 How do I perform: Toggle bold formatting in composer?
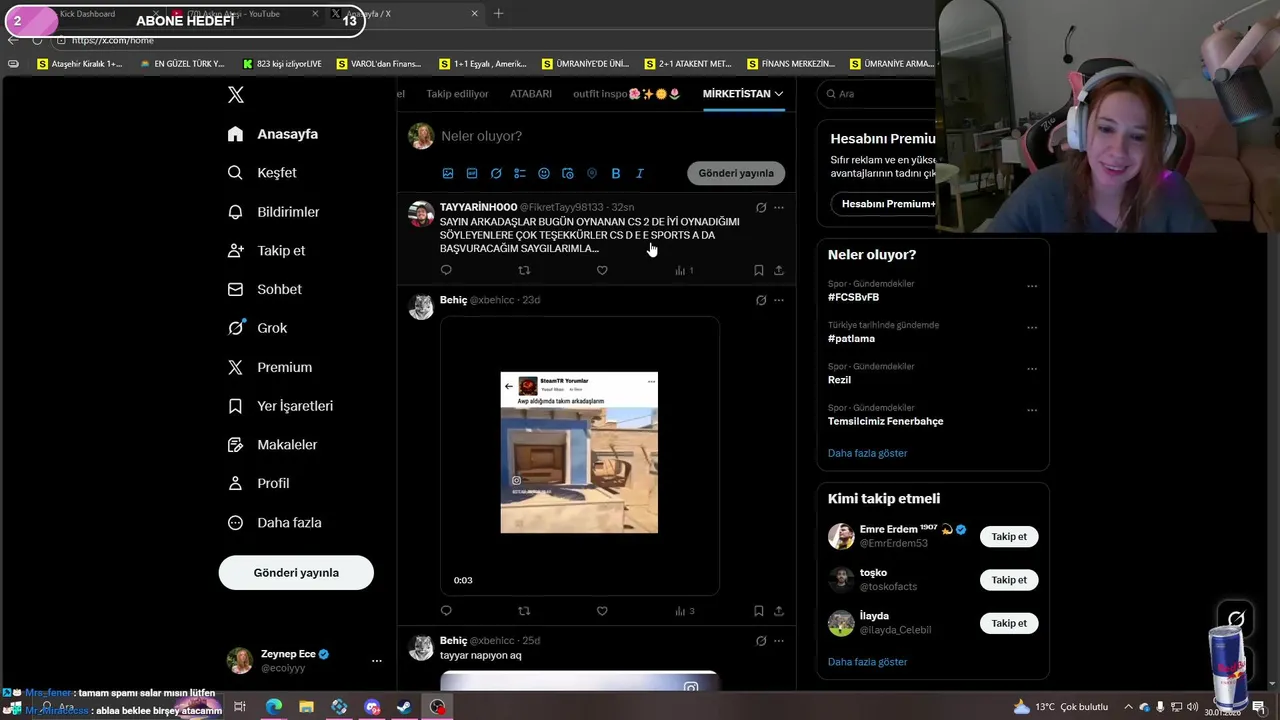click(x=616, y=173)
